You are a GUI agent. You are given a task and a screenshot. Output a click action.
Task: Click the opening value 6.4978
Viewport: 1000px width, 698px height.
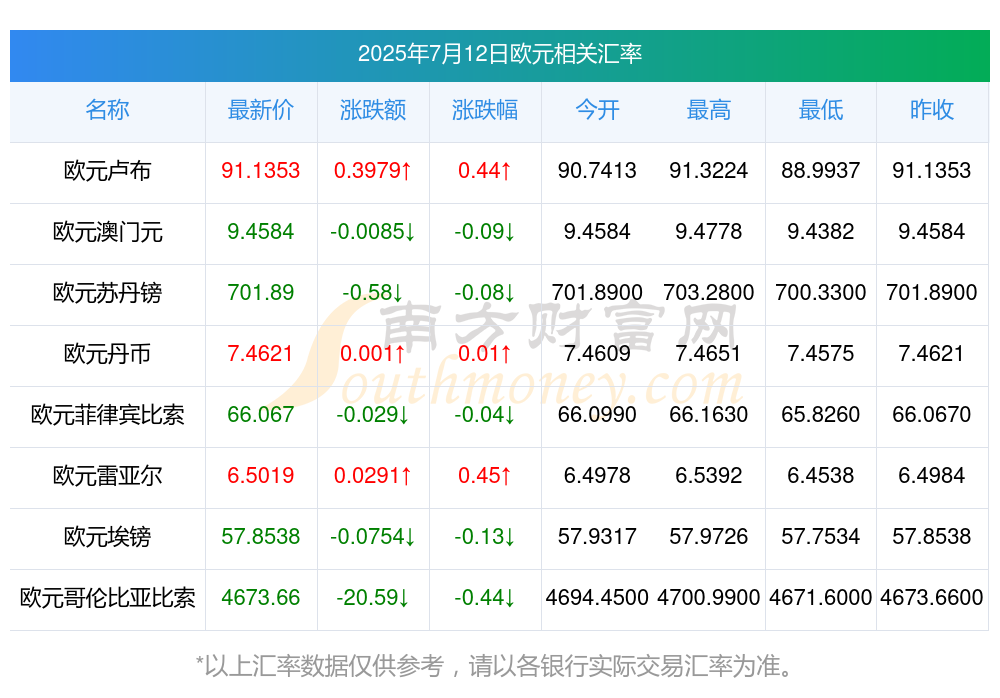[x=597, y=475]
